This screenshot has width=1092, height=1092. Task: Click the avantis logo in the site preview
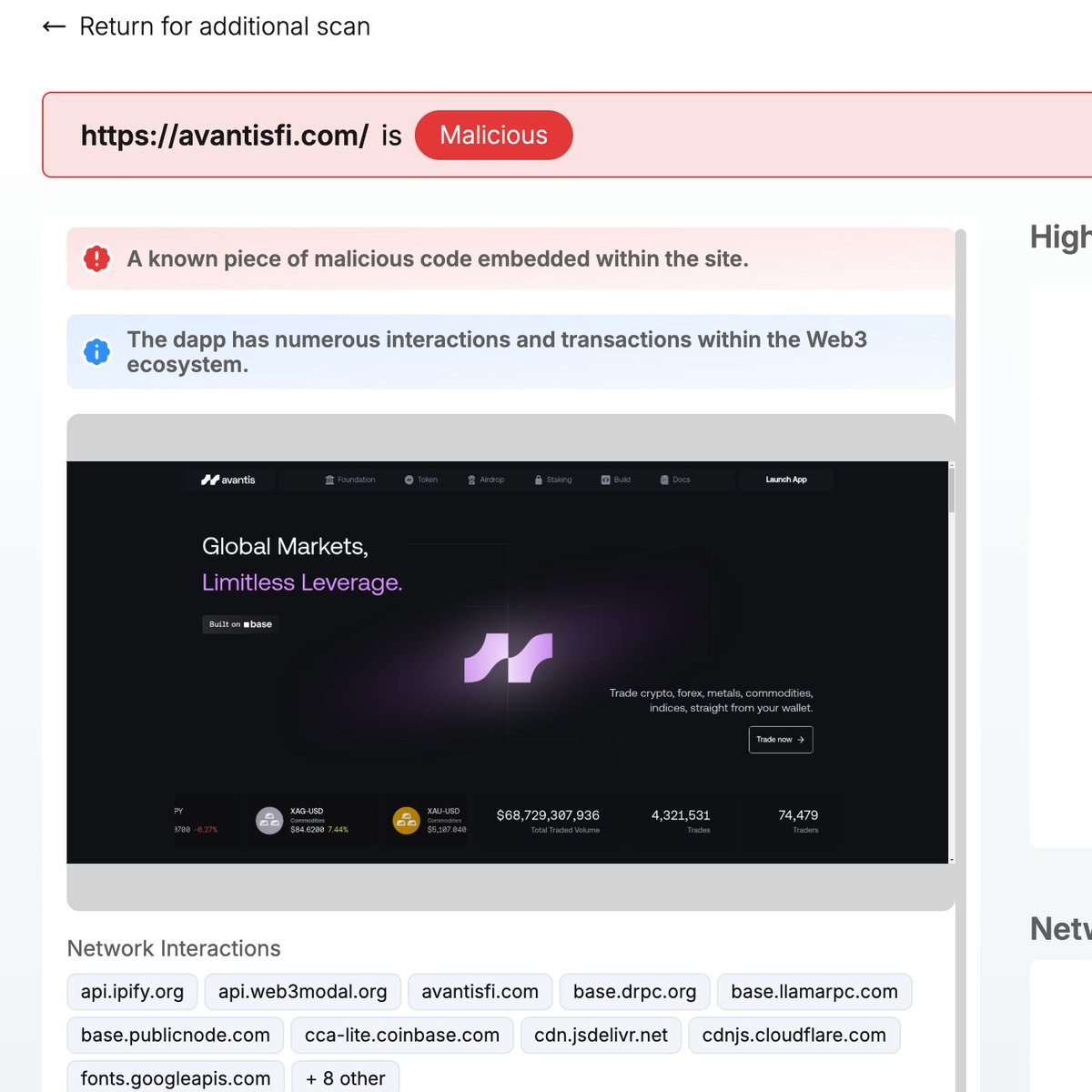click(x=228, y=480)
